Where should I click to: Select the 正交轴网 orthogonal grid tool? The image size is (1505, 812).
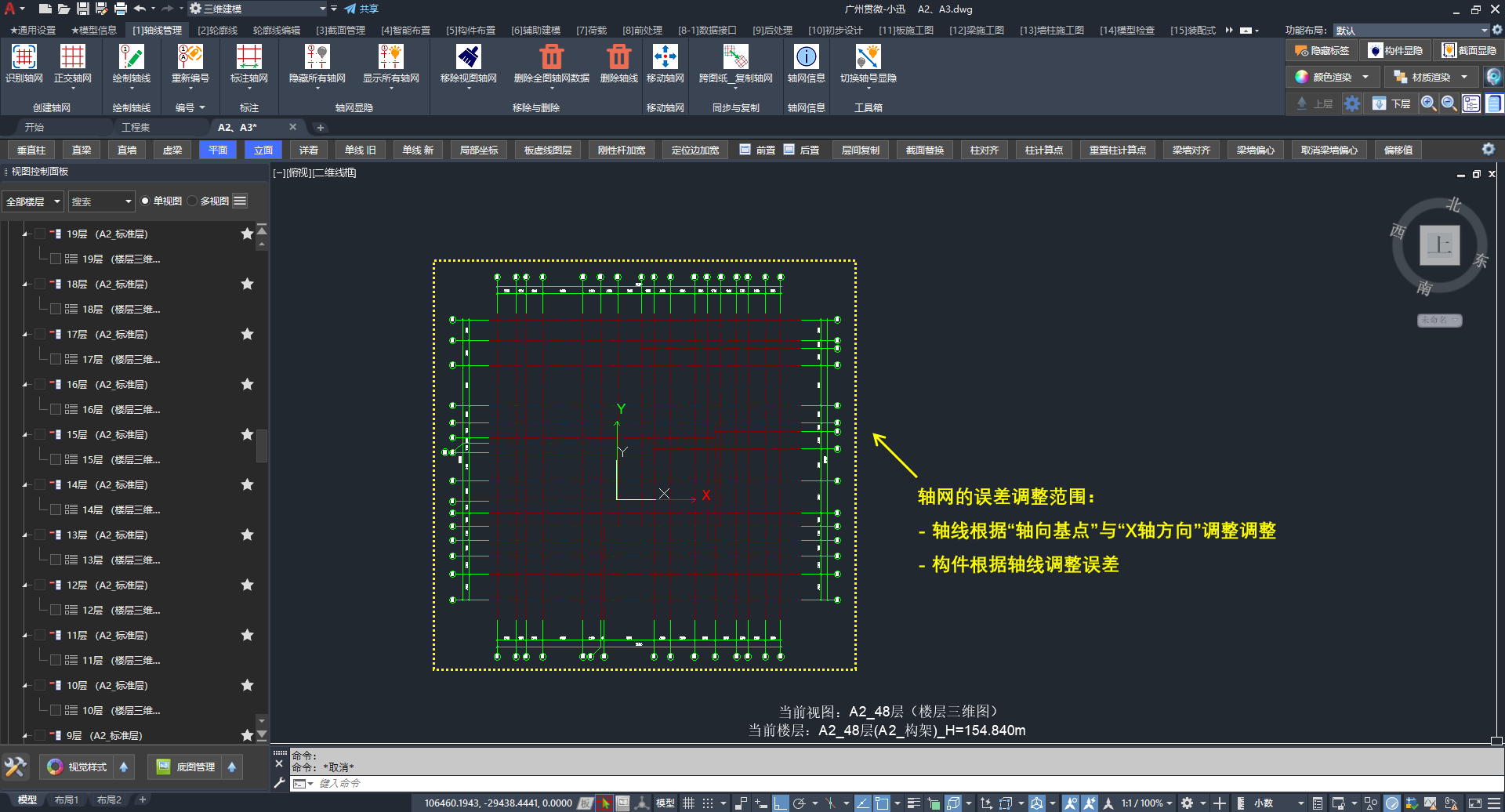click(x=72, y=57)
